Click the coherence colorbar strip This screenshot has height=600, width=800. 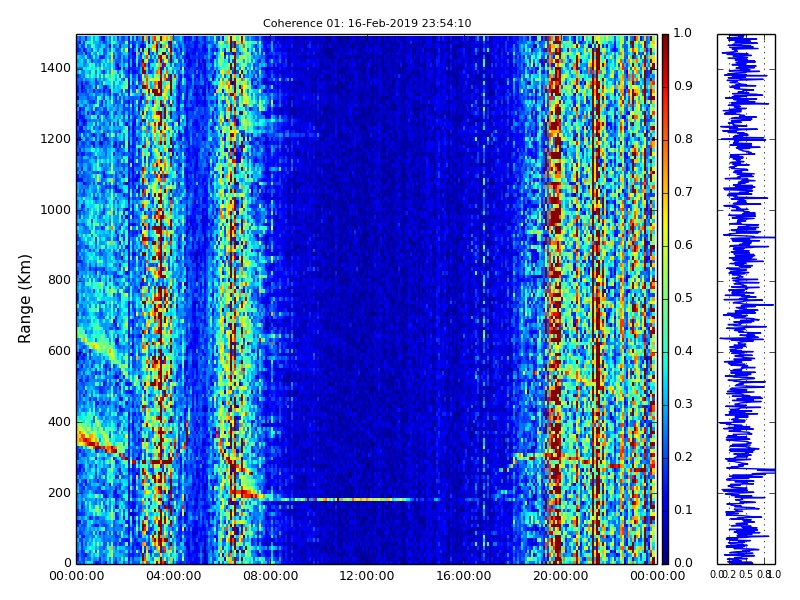pyautogui.click(x=665, y=299)
